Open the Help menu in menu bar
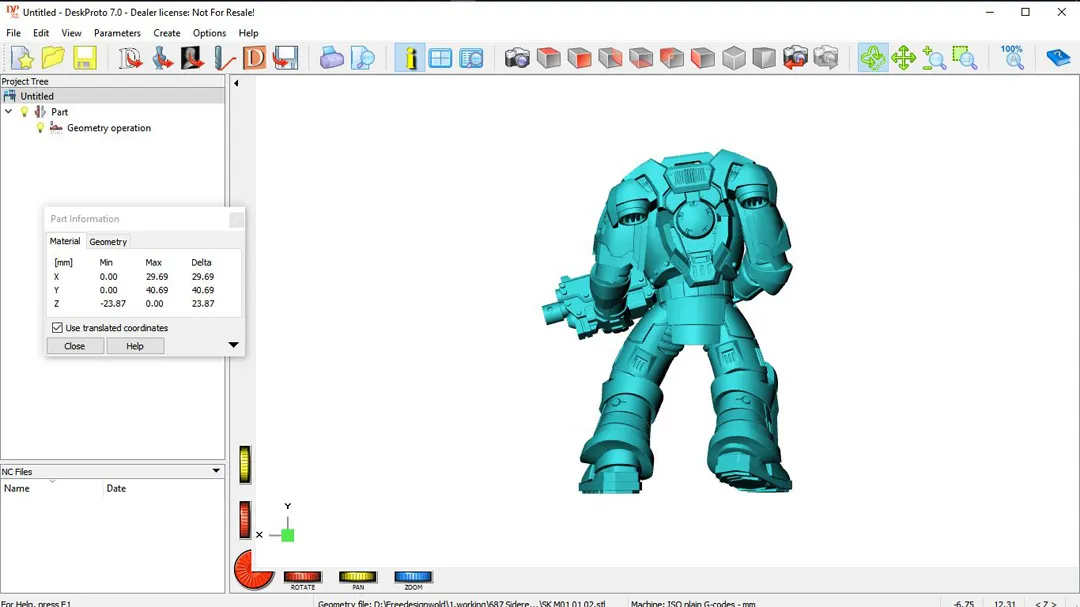 pyautogui.click(x=249, y=33)
